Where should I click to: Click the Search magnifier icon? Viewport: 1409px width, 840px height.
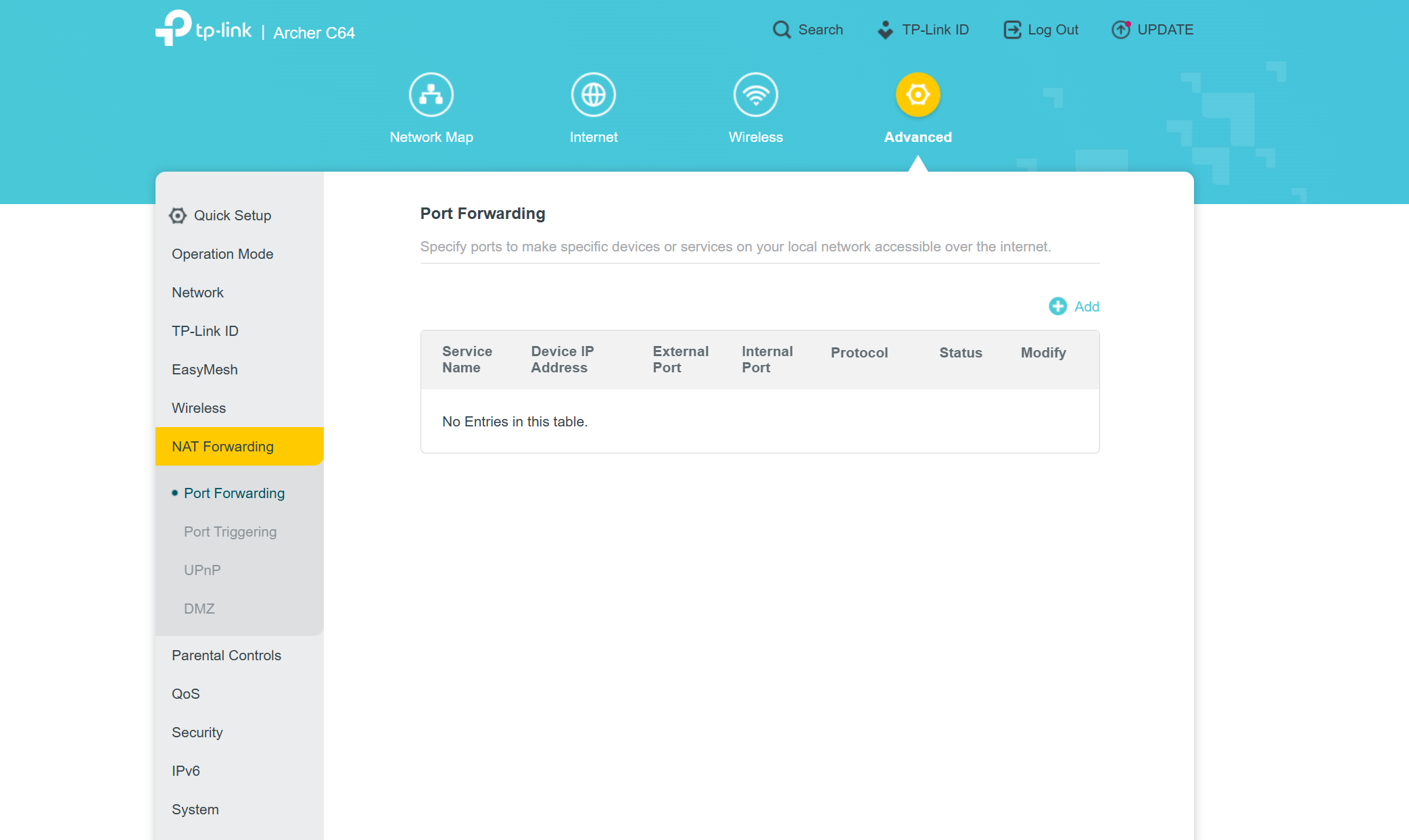point(782,30)
